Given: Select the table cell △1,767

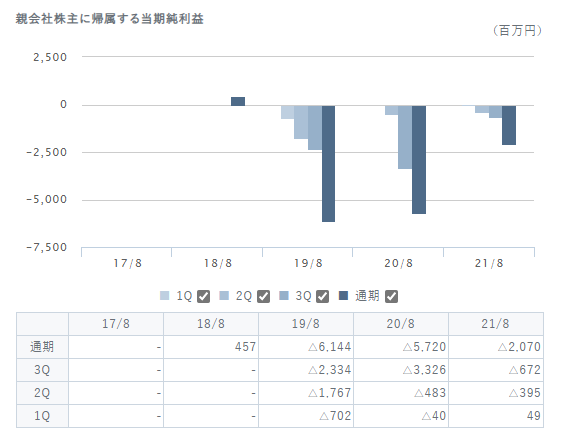Looking at the screenshot, I should (306, 393).
